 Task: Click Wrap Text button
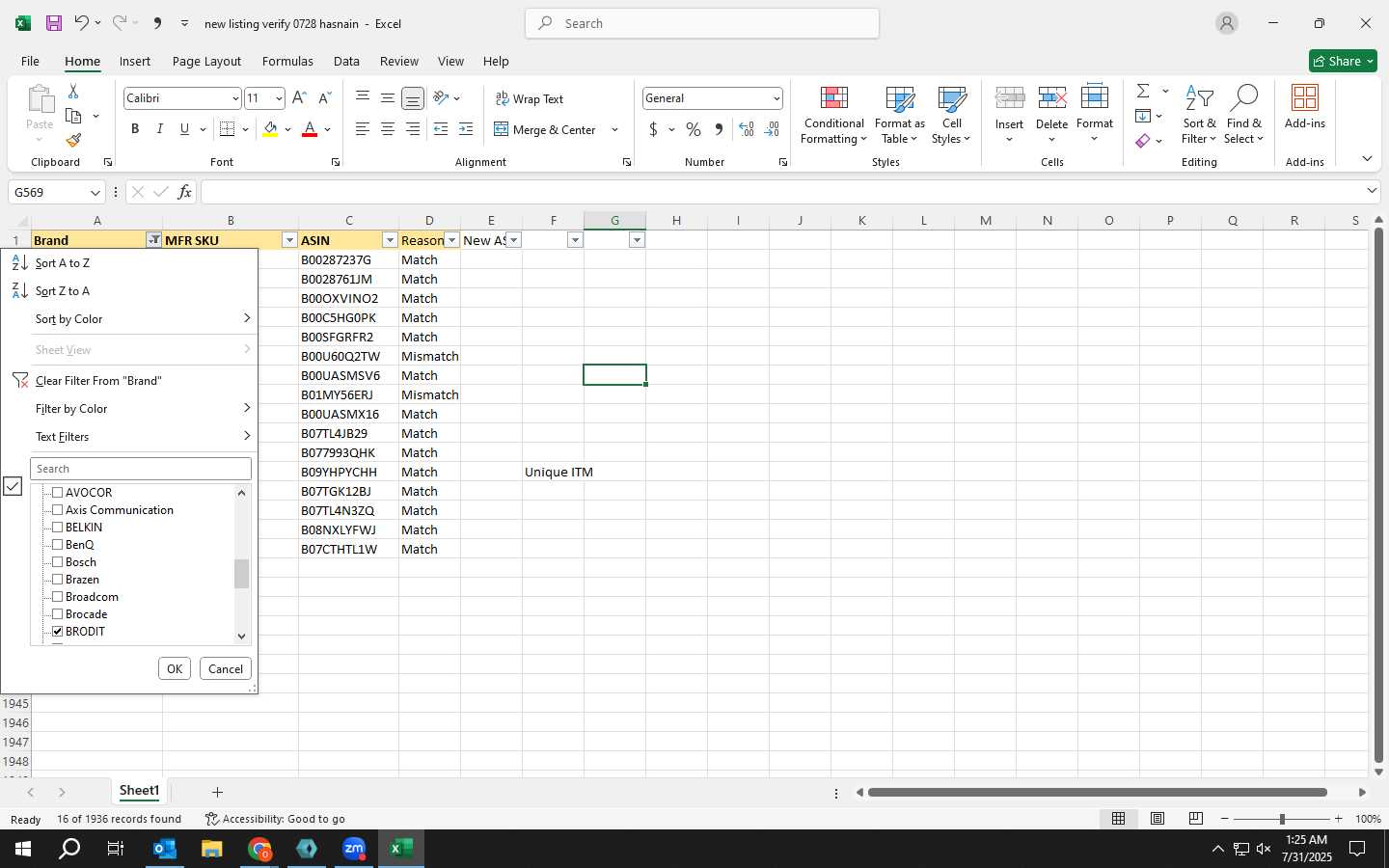[x=530, y=98]
